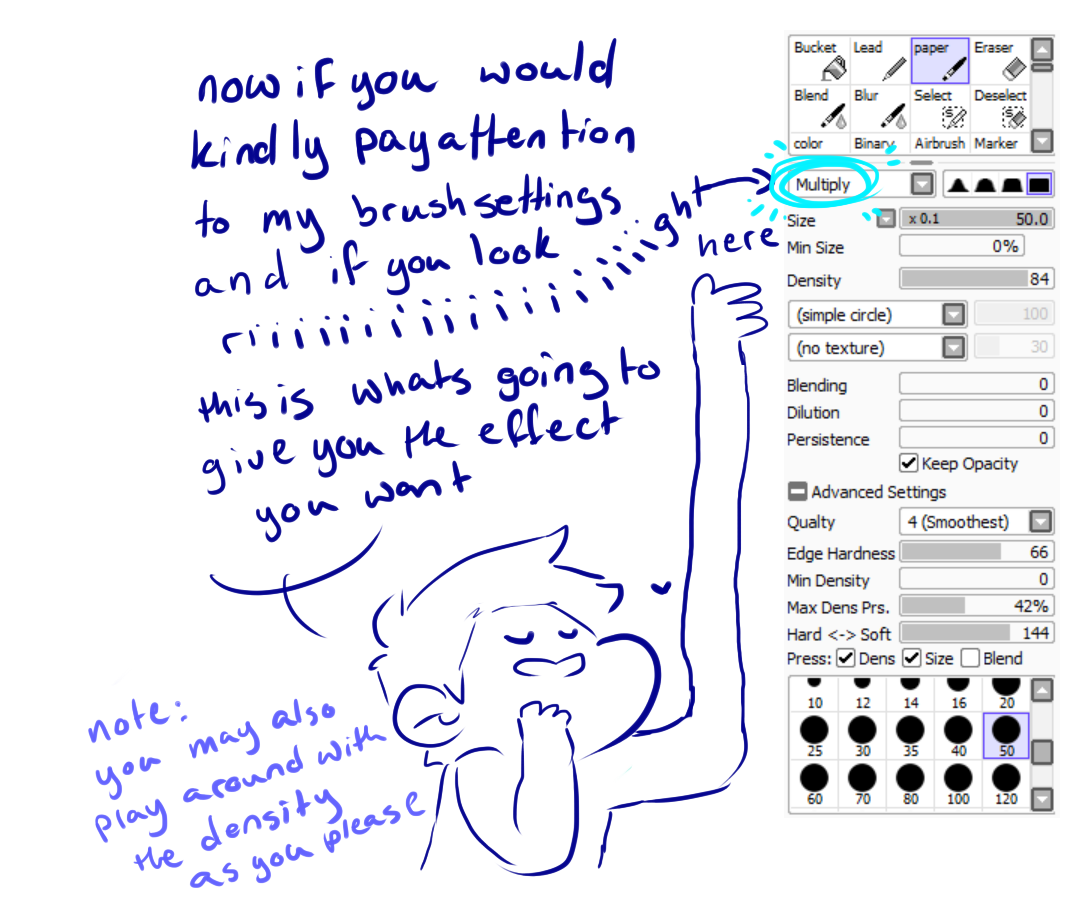The height and width of the screenshot is (902, 1083).
Task: Select the Lead pencil tool
Action: (x=878, y=61)
